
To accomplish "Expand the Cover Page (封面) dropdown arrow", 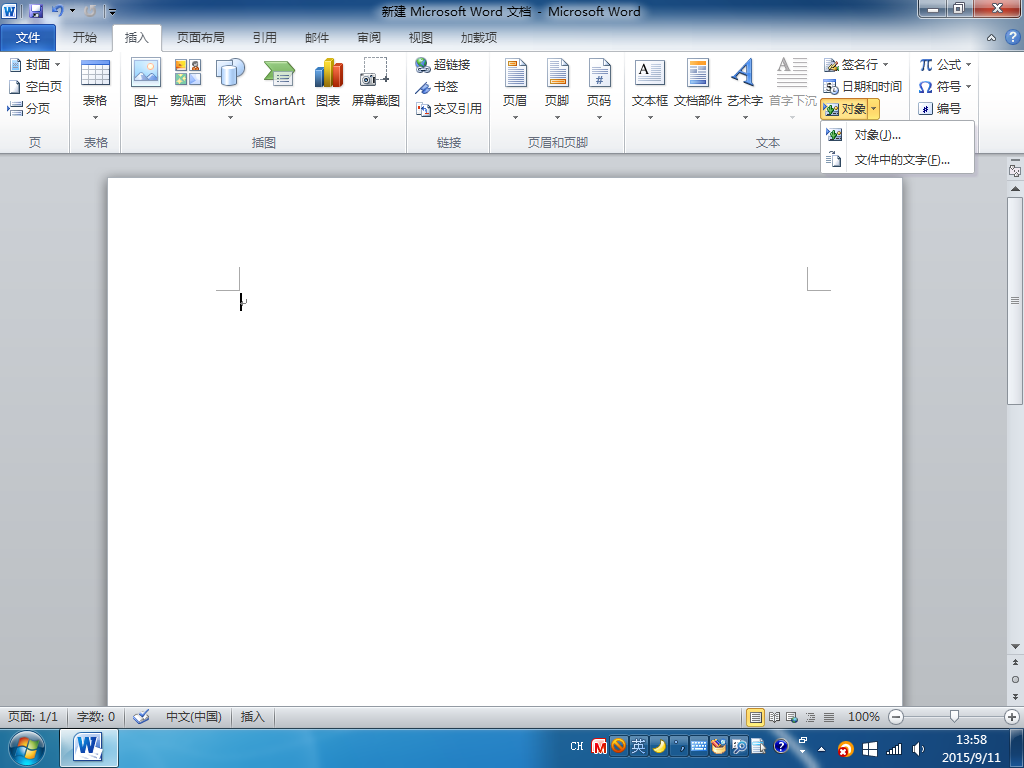I will click(57, 65).
